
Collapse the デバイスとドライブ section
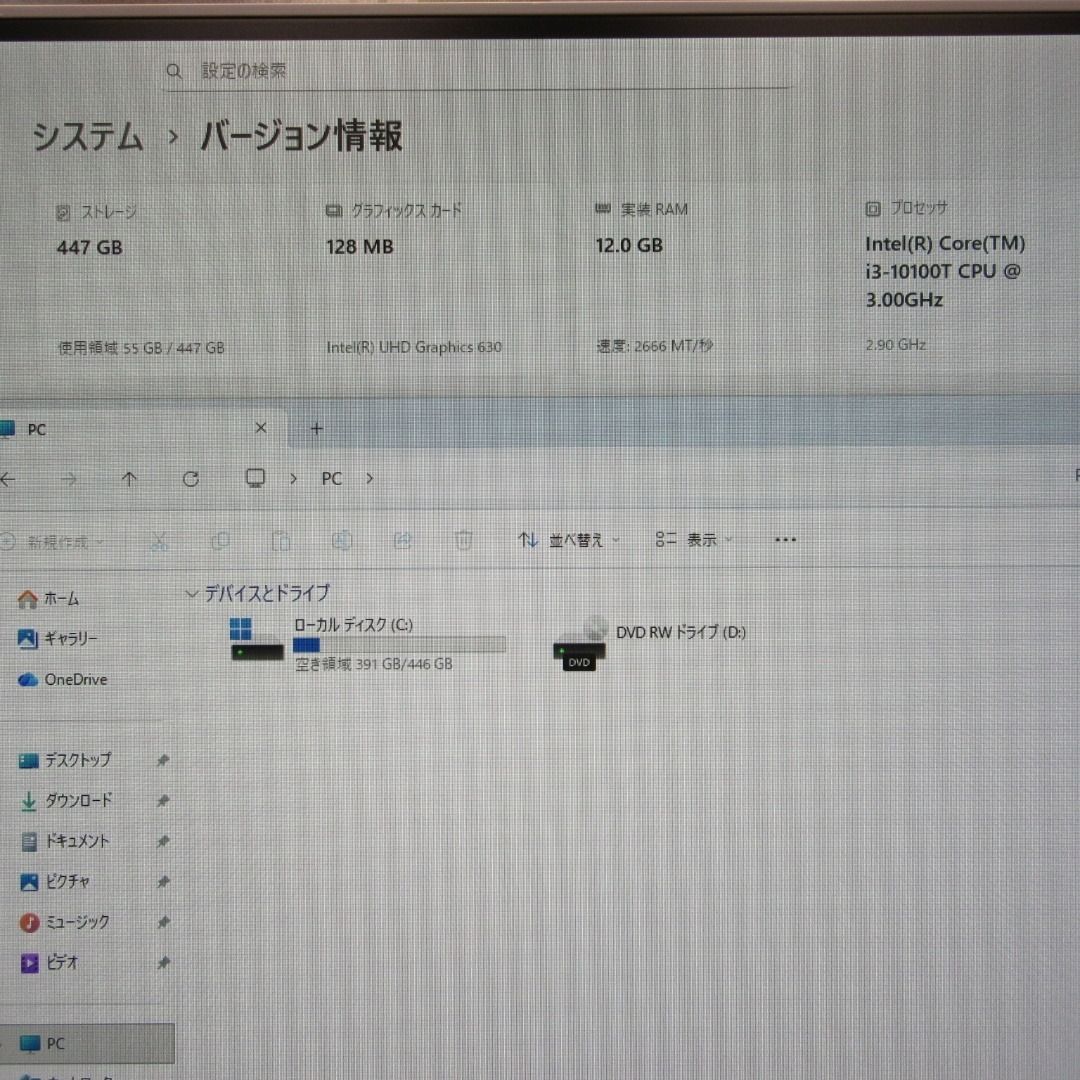(191, 593)
